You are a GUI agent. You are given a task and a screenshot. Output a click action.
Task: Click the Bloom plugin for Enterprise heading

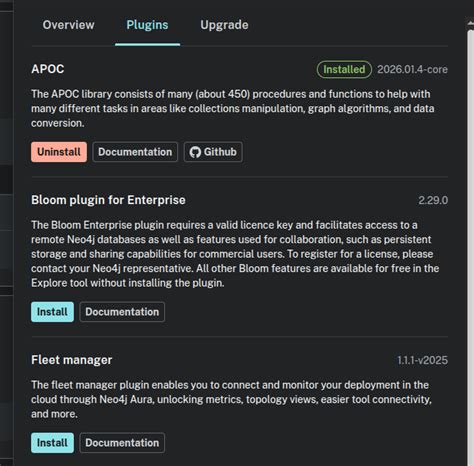[108, 200]
